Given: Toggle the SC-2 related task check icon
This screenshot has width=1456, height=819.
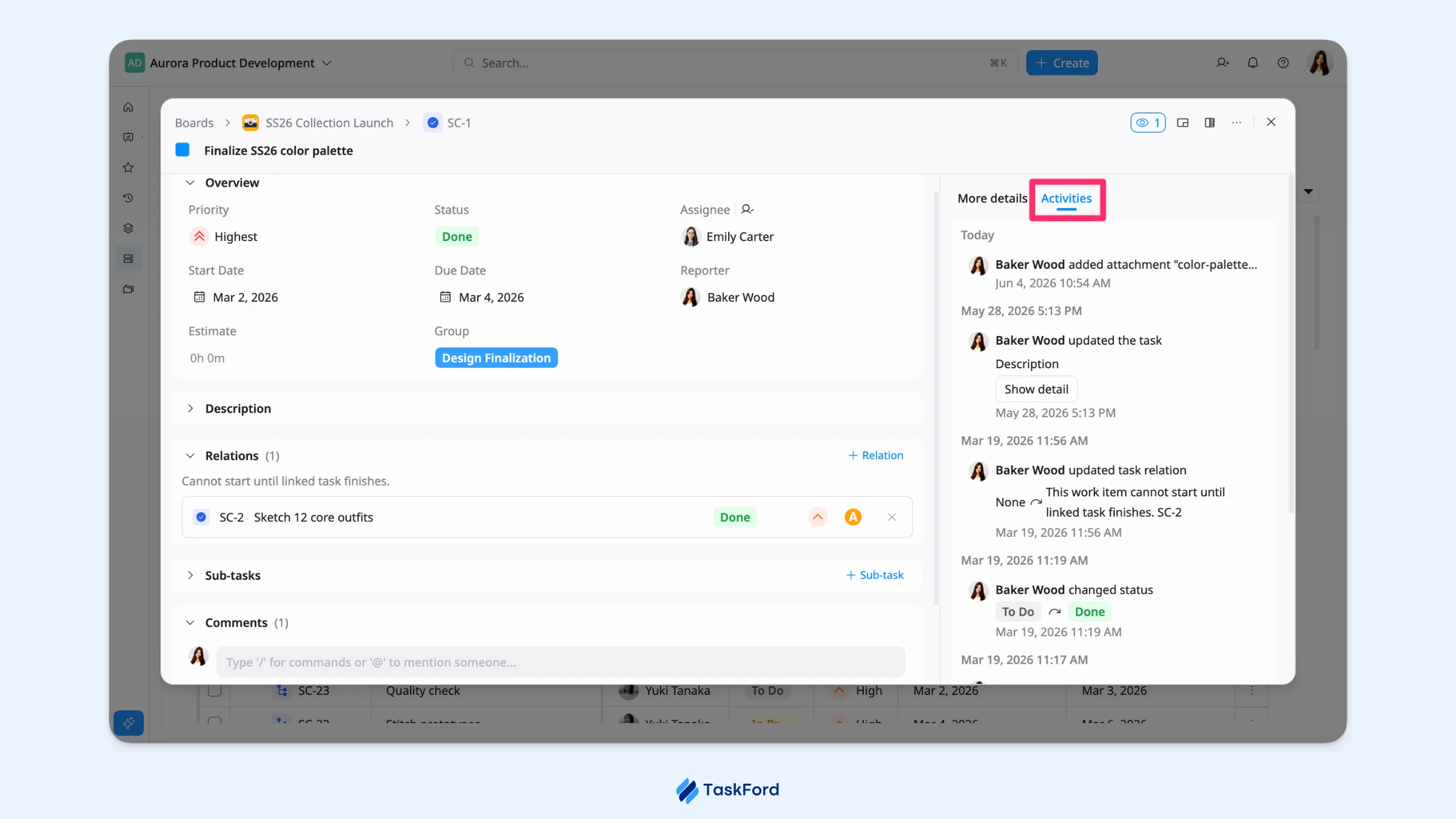Looking at the screenshot, I should [201, 517].
